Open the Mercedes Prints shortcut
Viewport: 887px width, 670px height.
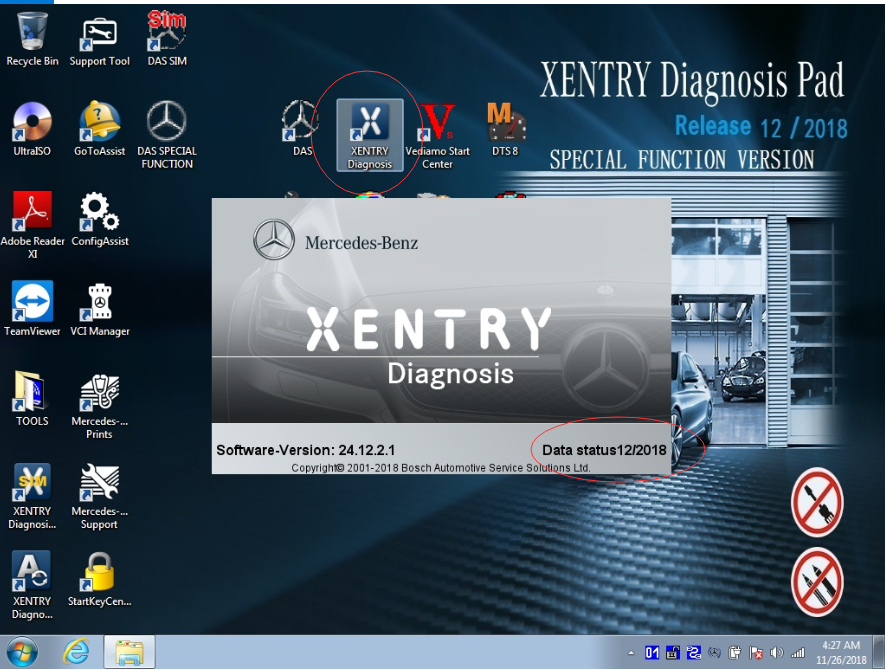(x=100, y=405)
